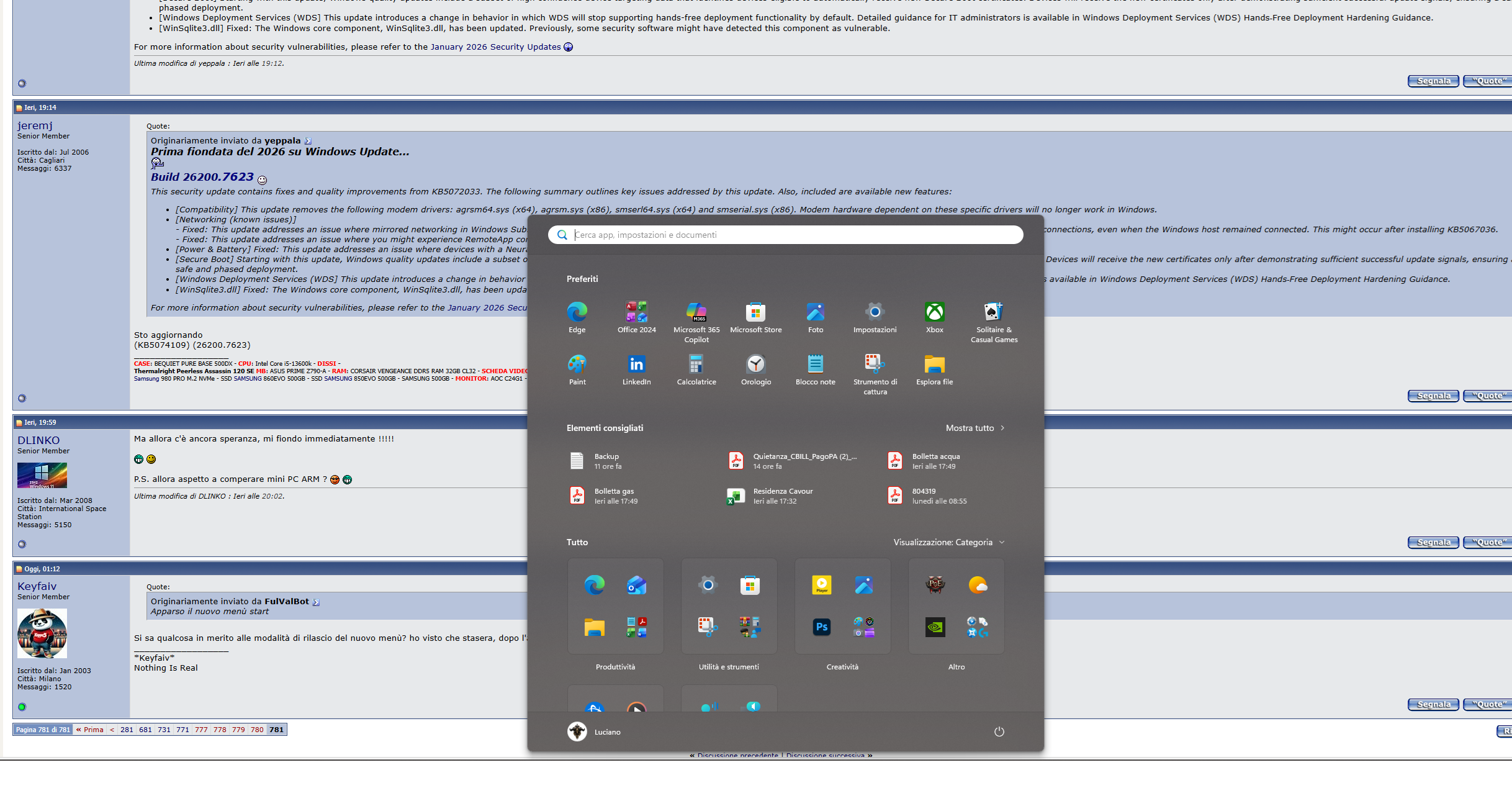1512x811 pixels.
Task: Expand Visualizzazione: Categoria dropdown
Action: 948,542
